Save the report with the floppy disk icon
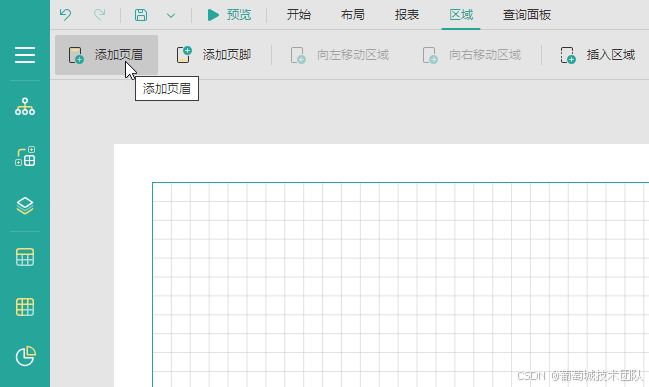The height and width of the screenshot is (387, 649). click(x=141, y=15)
